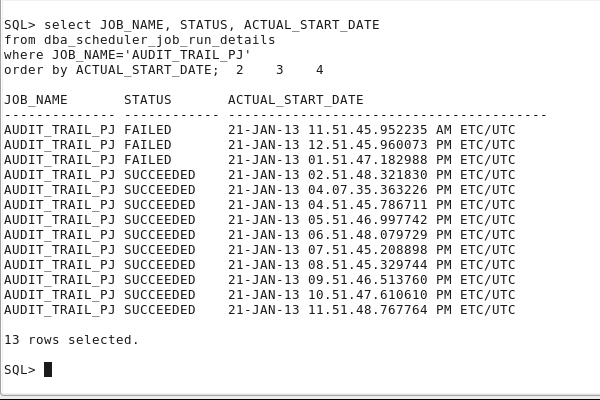Click the SQL prompt cursor at bottom
The width and height of the screenshot is (600, 400).
[48, 370]
